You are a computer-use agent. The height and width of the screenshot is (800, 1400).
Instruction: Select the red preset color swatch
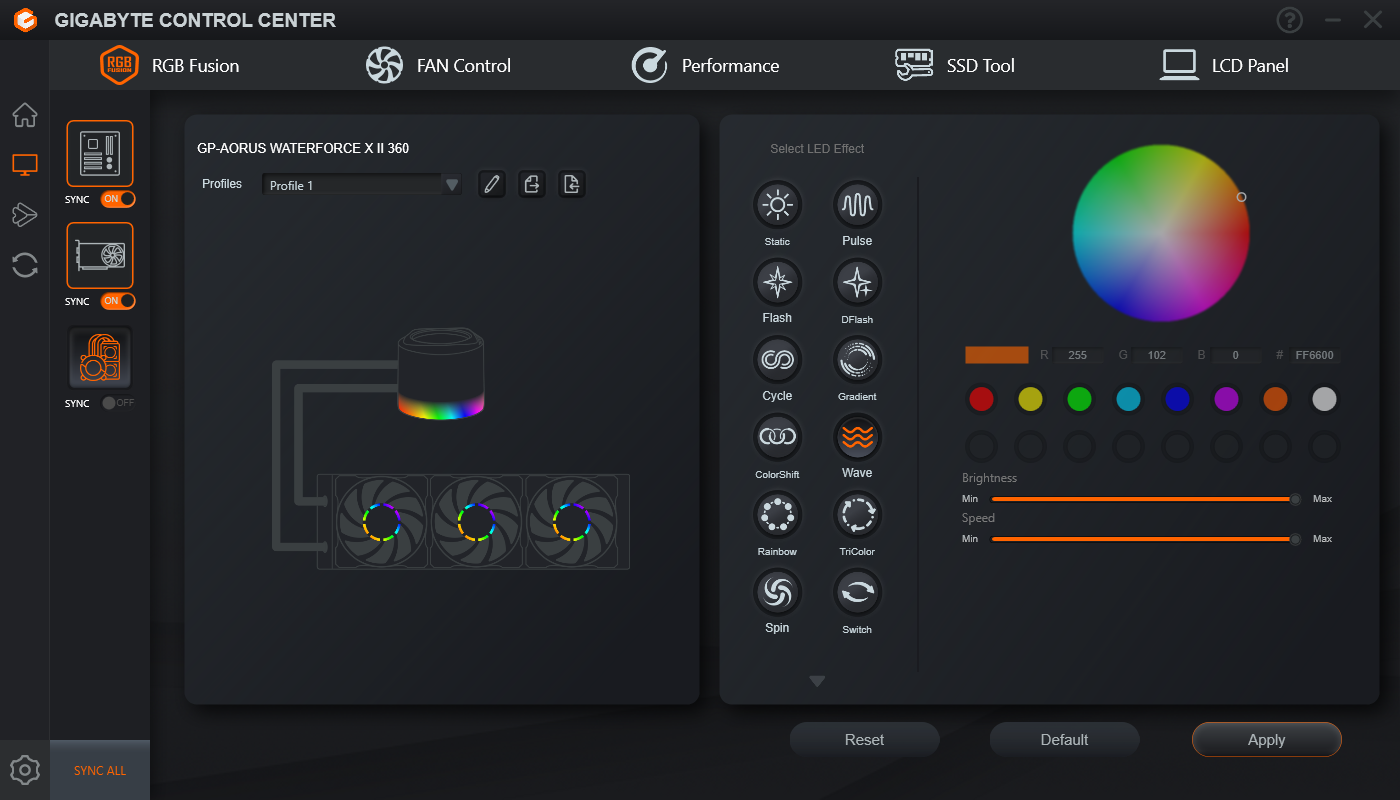tap(981, 400)
